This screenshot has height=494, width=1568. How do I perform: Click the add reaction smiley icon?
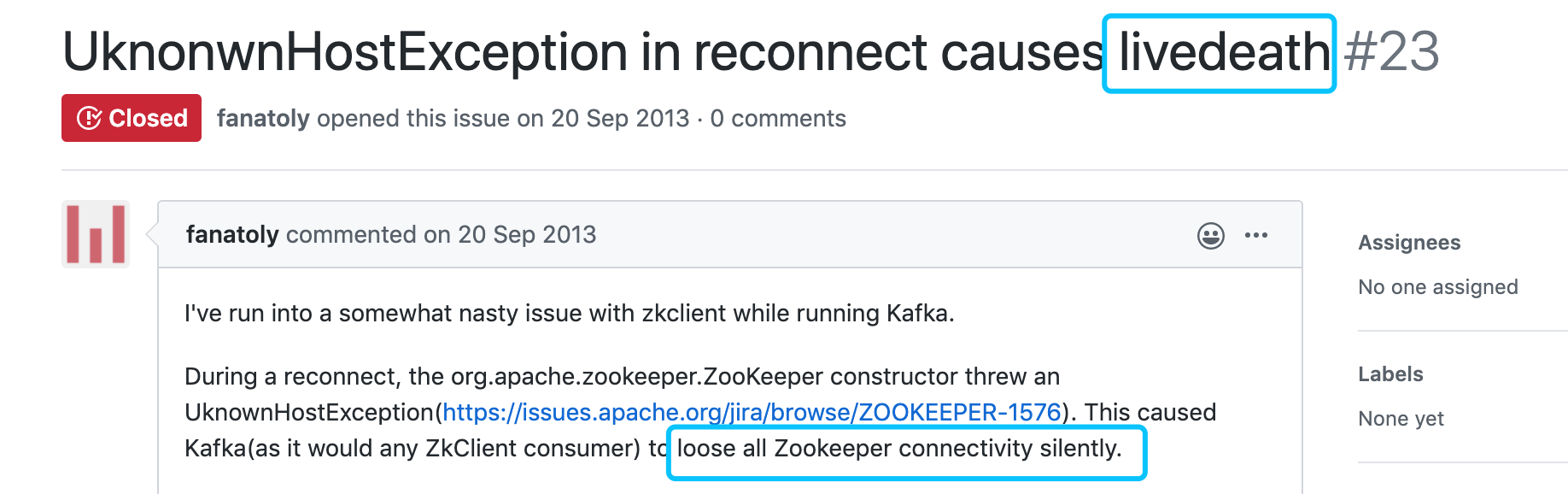[x=1210, y=235]
